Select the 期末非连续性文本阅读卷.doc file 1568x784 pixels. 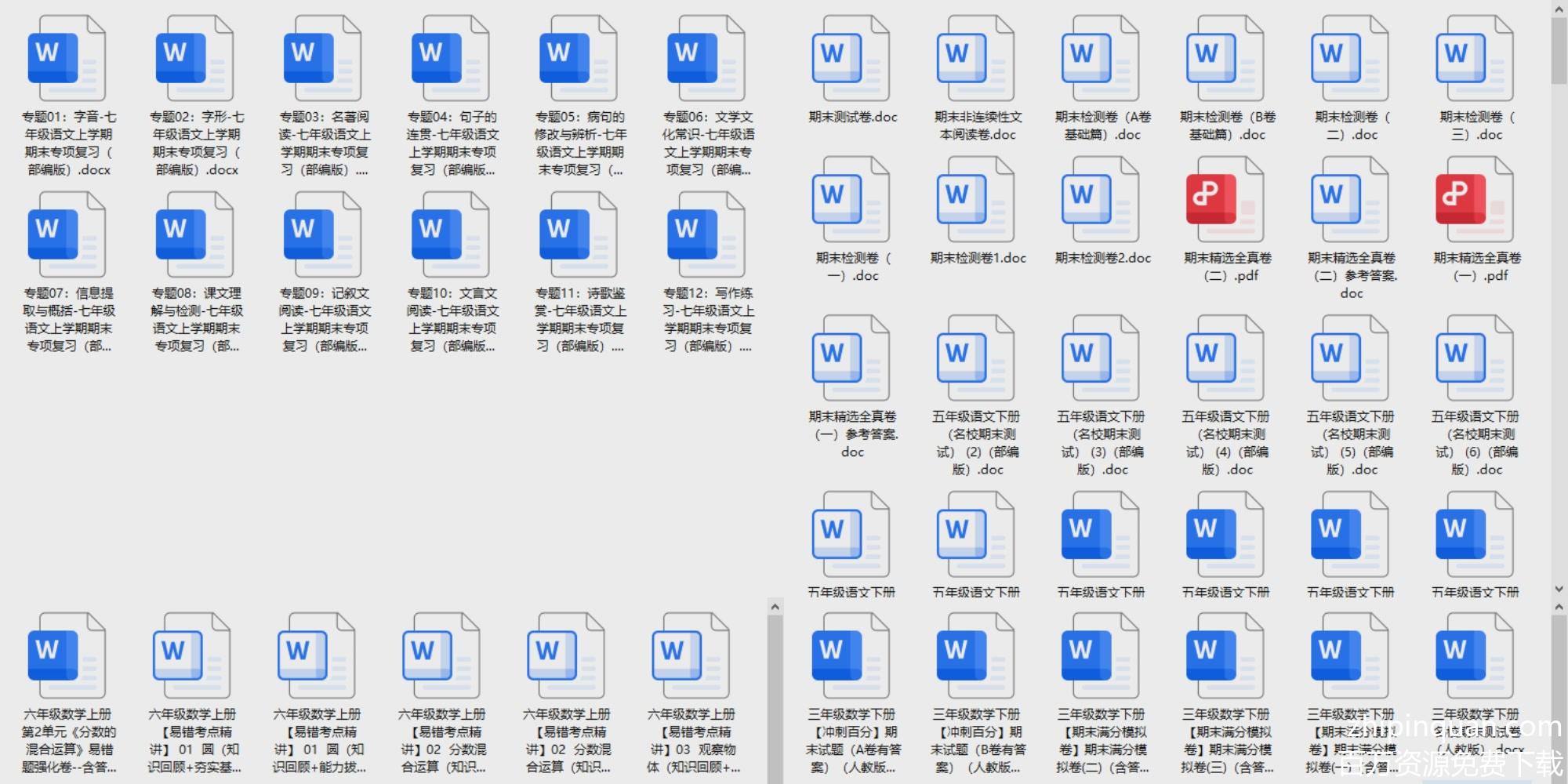click(x=976, y=60)
